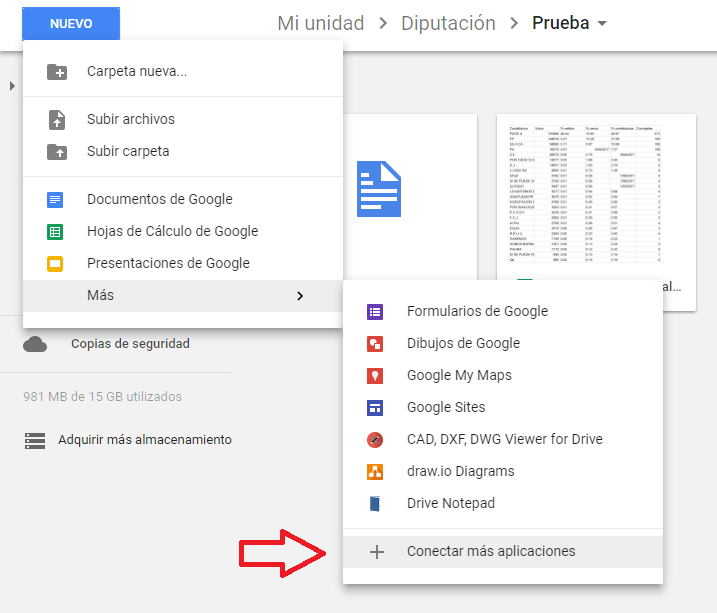
Task: Select Carpeta nueva... menu entry
Action: [x=183, y=71]
